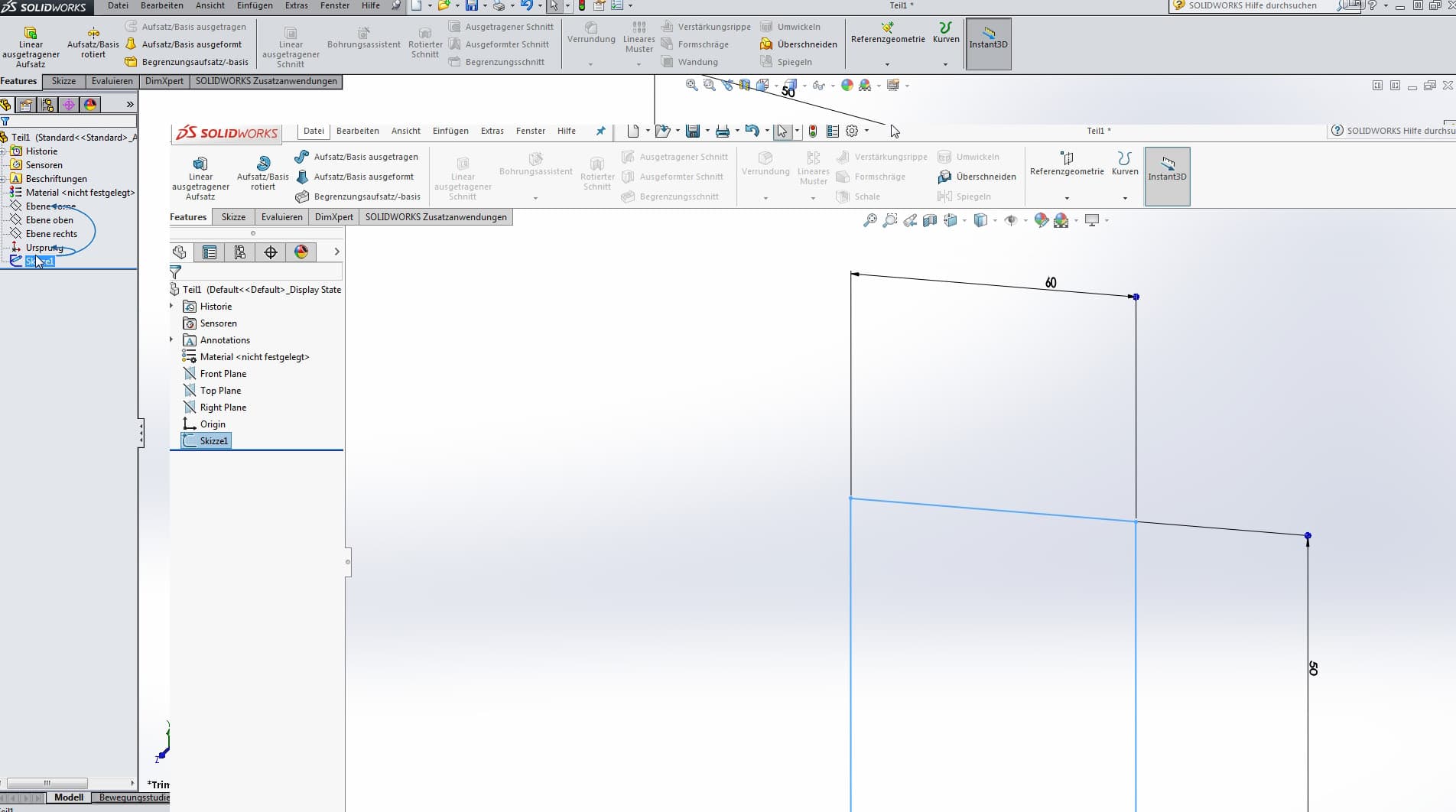Switch to DimXpert tab in background window
The height and width of the screenshot is (812, 1456).
[x=164, y=81]
